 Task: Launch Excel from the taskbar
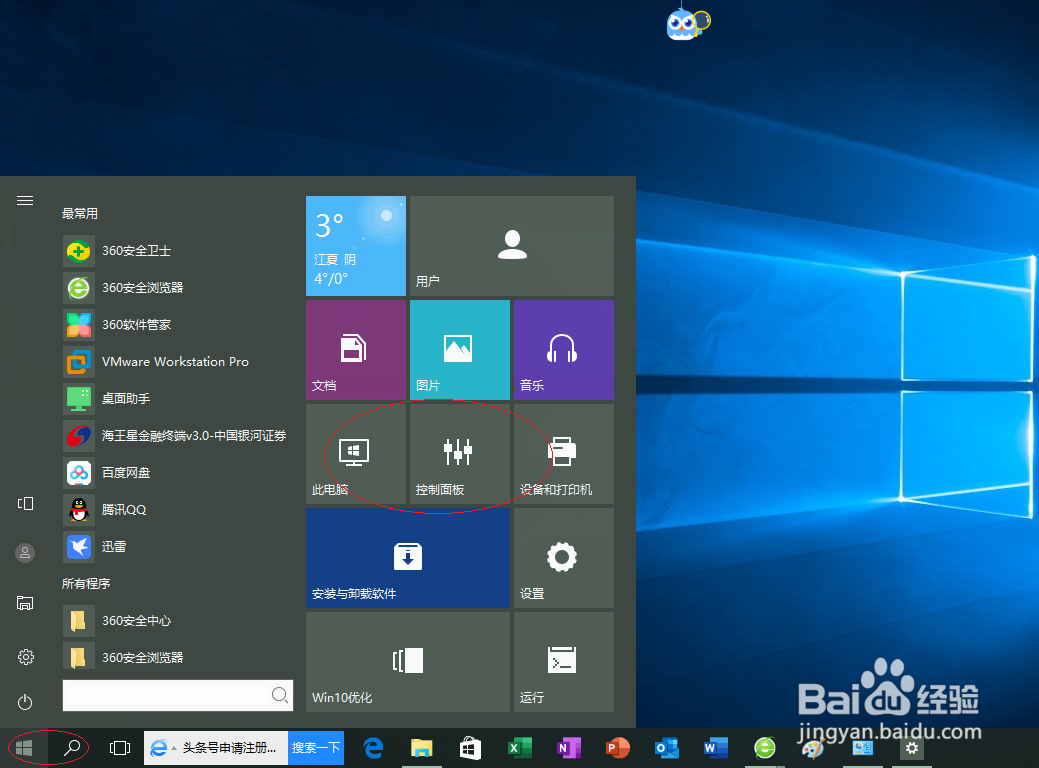coord(520,748)
